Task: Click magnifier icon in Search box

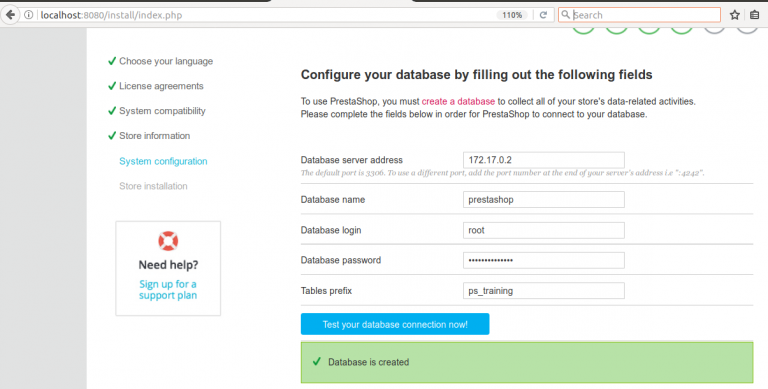Action: point(566,15)
